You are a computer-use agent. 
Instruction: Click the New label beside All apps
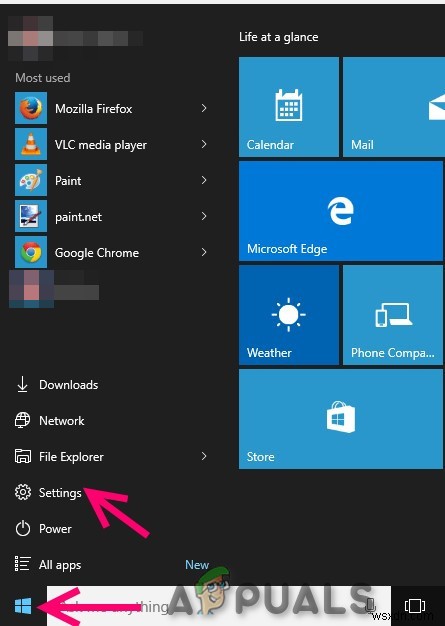coord(197,565)
